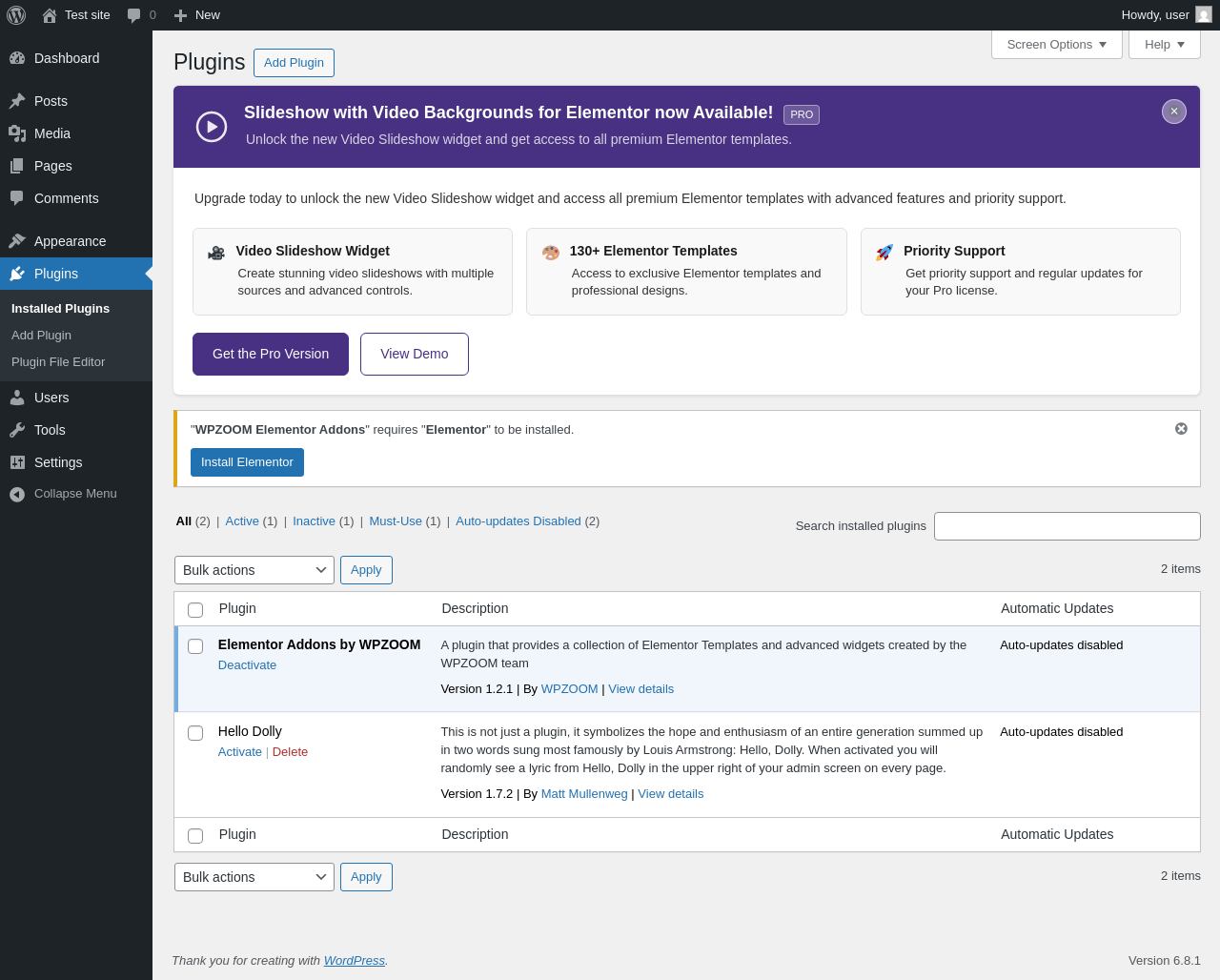Open Matt Mullenweg author link
This screenshot has height=980, width=1220.
(584, 794)
